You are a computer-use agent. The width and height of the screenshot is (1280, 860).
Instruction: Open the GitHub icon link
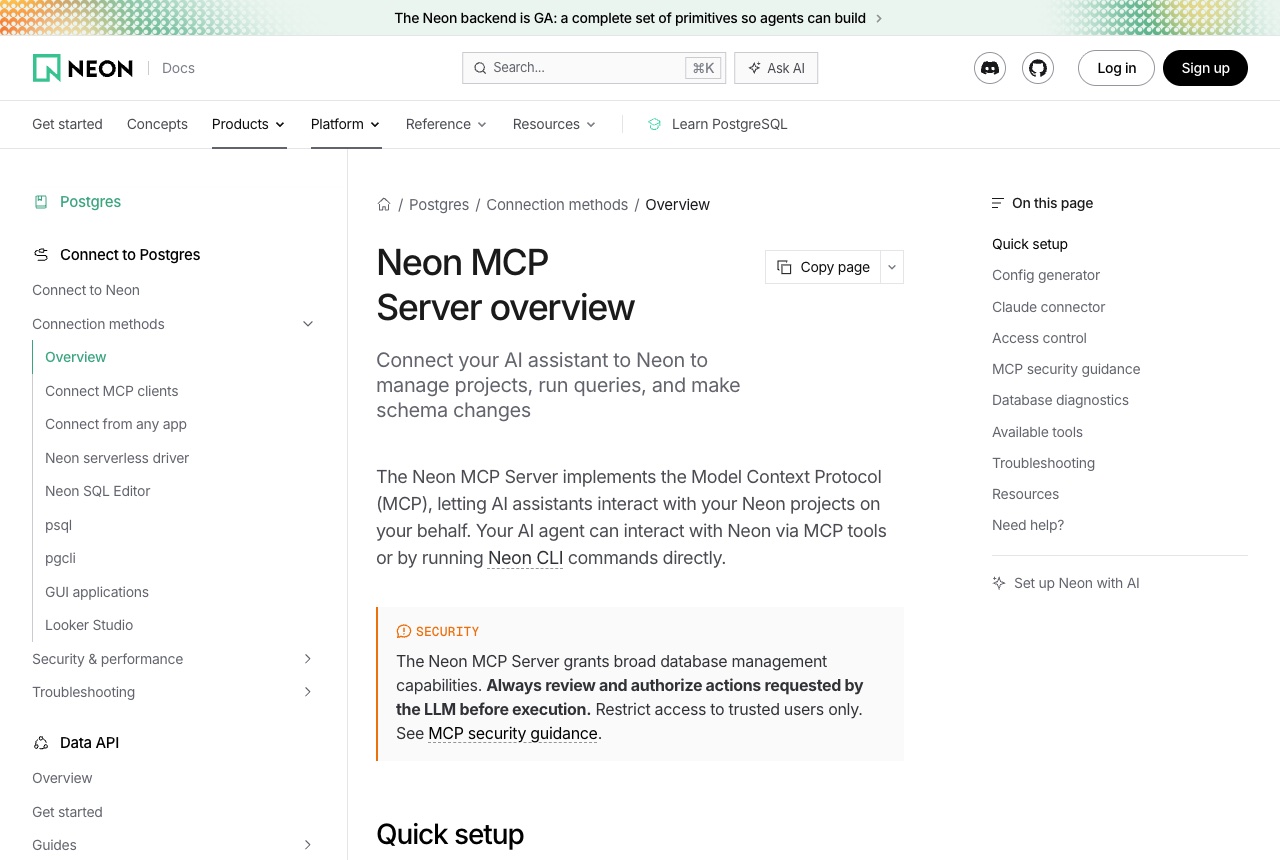[1038, 68]
